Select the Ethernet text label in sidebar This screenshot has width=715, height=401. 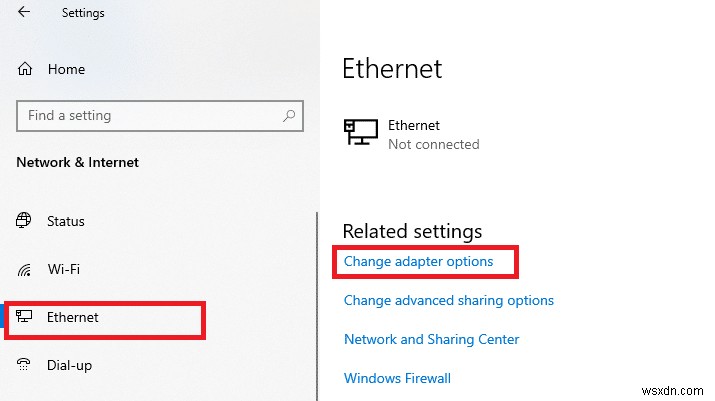[73, 317]
